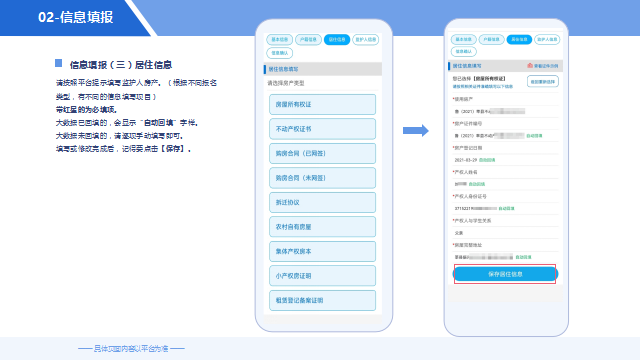Open the 产权人与学生关系 value selector
The width and height of the screenshot is (640, 360).
(x=505, y=233)
